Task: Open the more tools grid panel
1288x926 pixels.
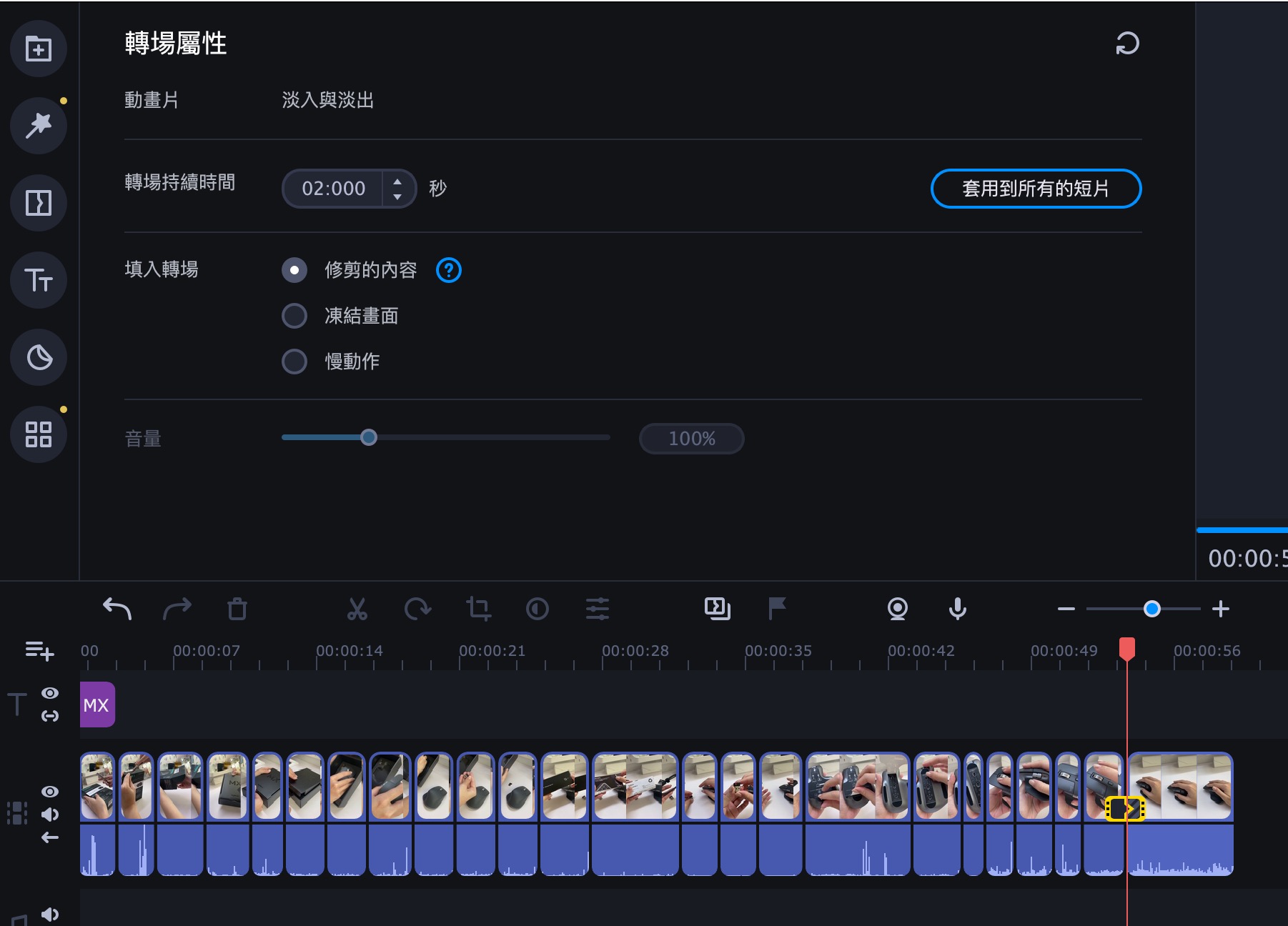Action: click(39, 434)
